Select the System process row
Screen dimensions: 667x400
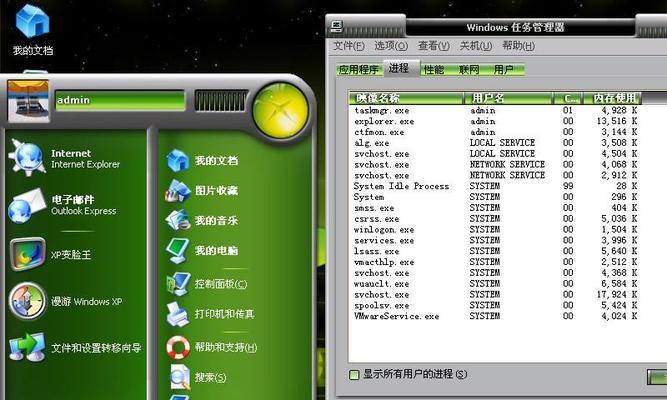[496, 197]
